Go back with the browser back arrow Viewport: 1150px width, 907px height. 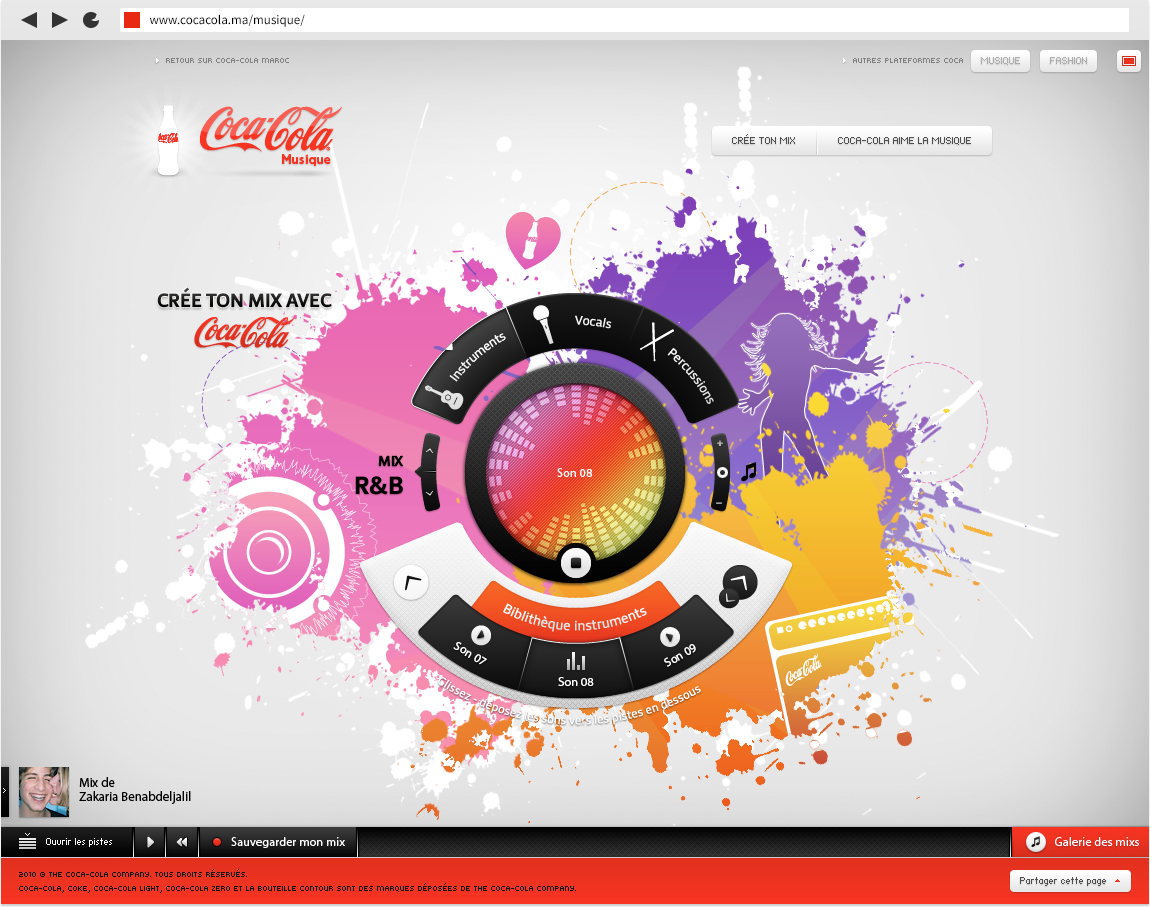coord(29,20)
